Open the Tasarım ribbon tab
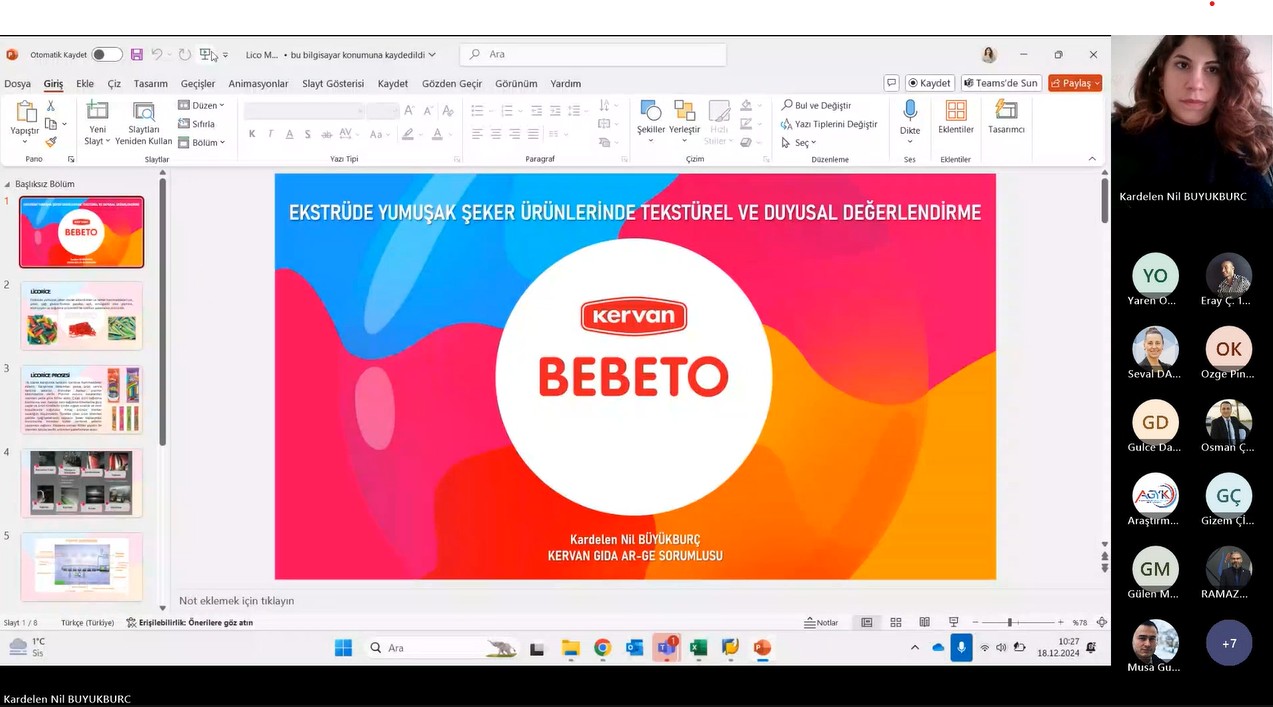Viewport: 1273px width, 707px height. pos(151,84)
